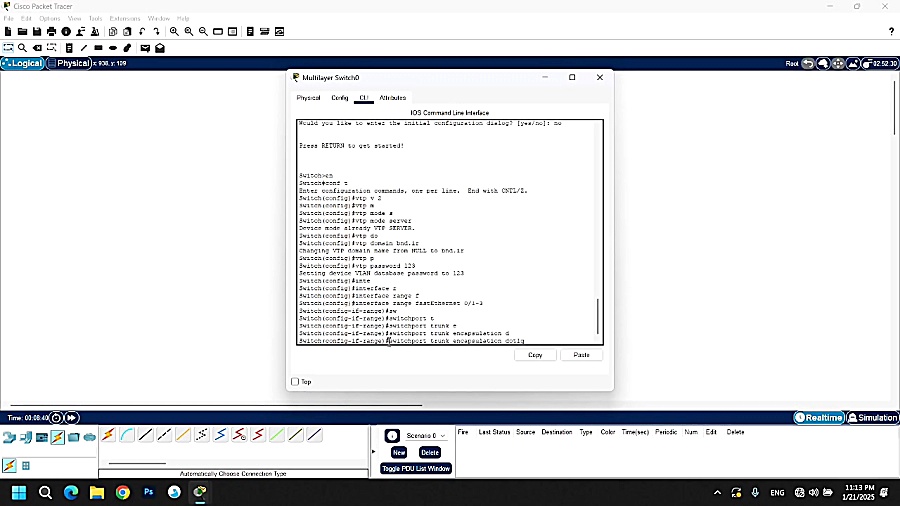Choose the Select tool in second toolbar
The image size is (900, 506).
point(8,48)
